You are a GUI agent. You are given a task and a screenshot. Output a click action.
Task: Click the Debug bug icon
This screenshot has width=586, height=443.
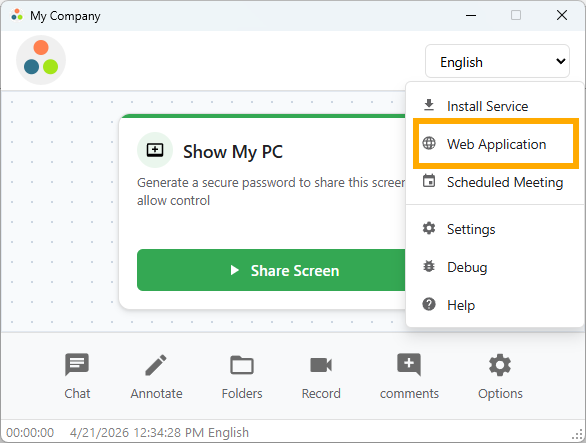[x=429, y=266]
